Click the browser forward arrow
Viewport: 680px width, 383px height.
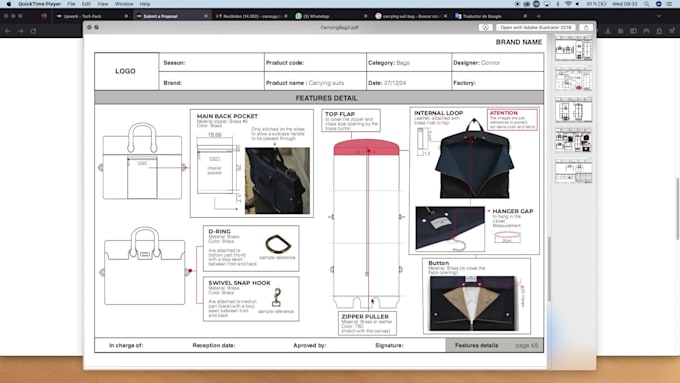click(x=20, y=31)
